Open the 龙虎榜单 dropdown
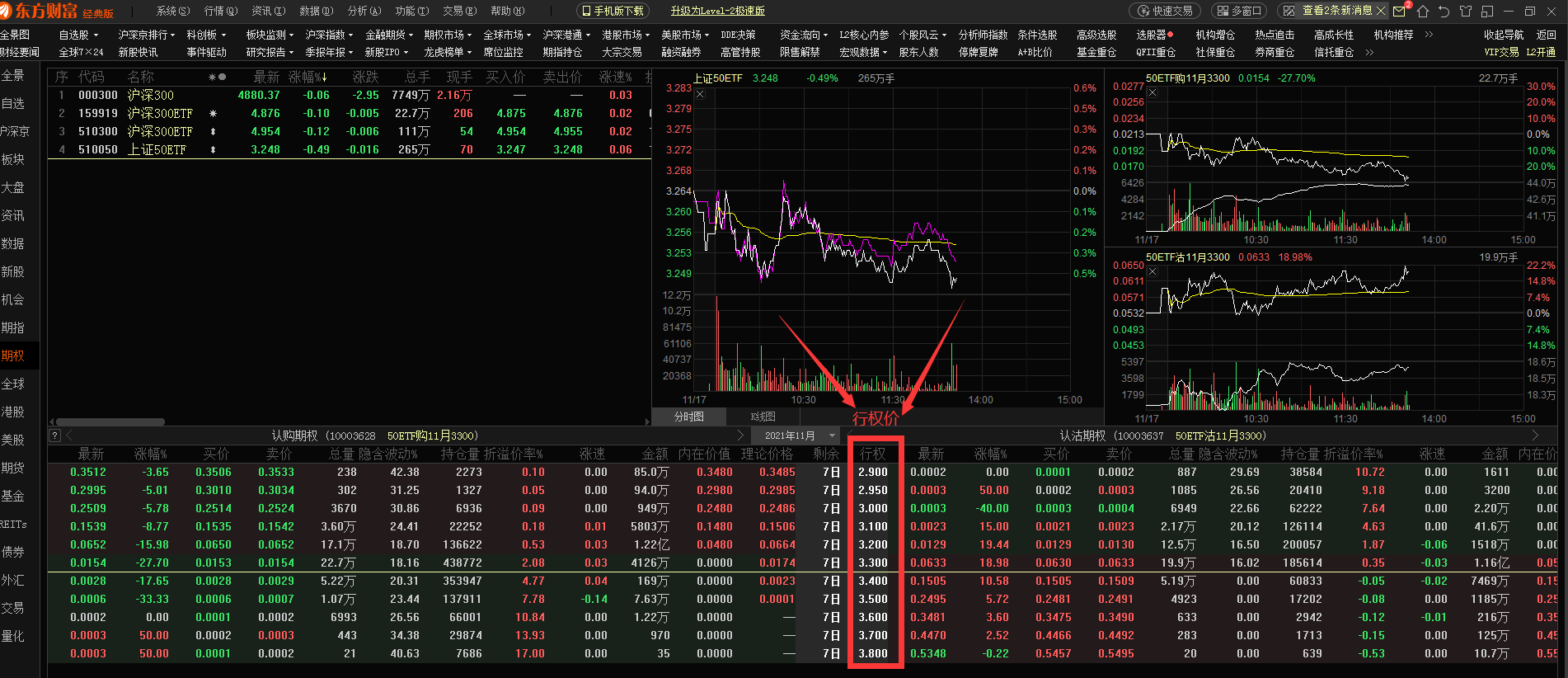The height and width of the screenshot is (678, 1568). (448, 52)
